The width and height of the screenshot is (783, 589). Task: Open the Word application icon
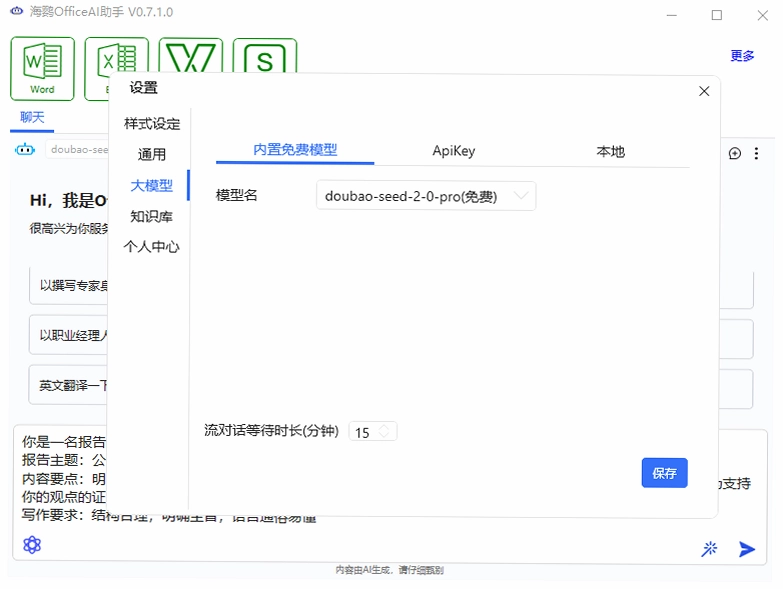click(x=42, y=69)
